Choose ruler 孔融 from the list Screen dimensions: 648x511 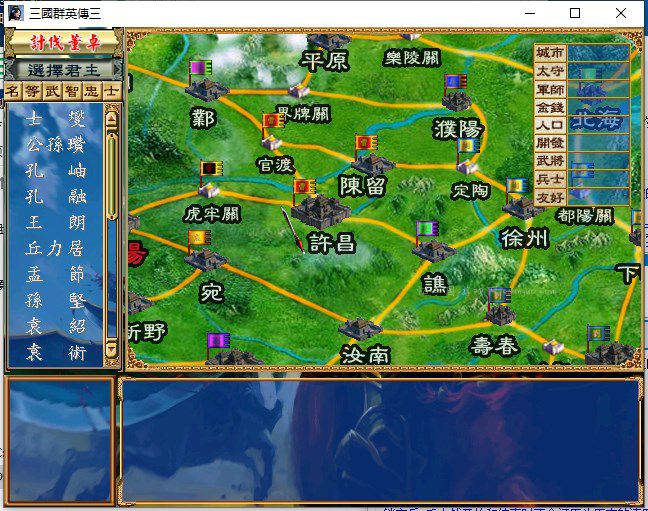(55, 197)
